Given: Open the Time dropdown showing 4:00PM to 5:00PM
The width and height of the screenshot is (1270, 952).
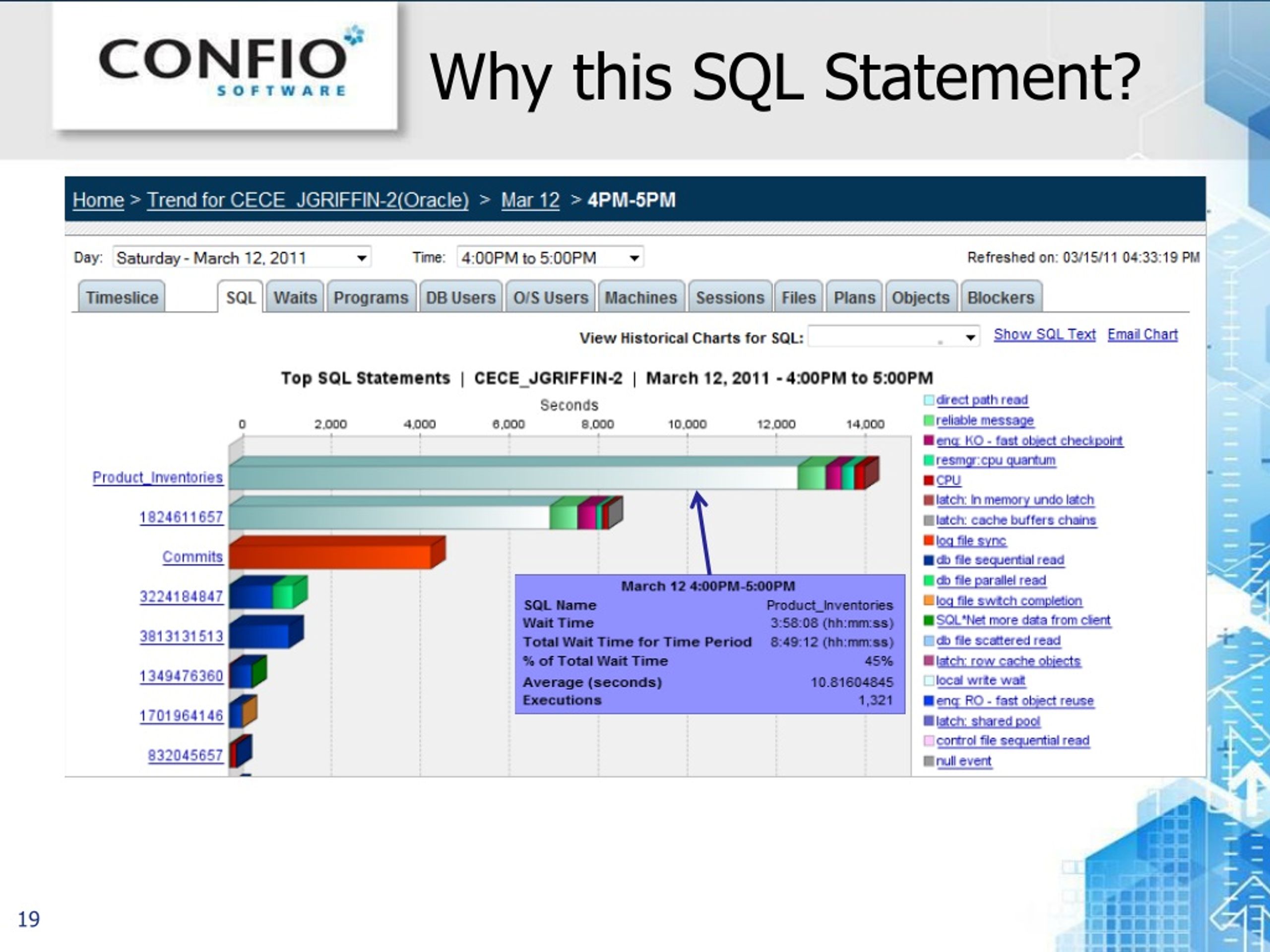Looking at the screenshot, I should (x=550, y=258).
